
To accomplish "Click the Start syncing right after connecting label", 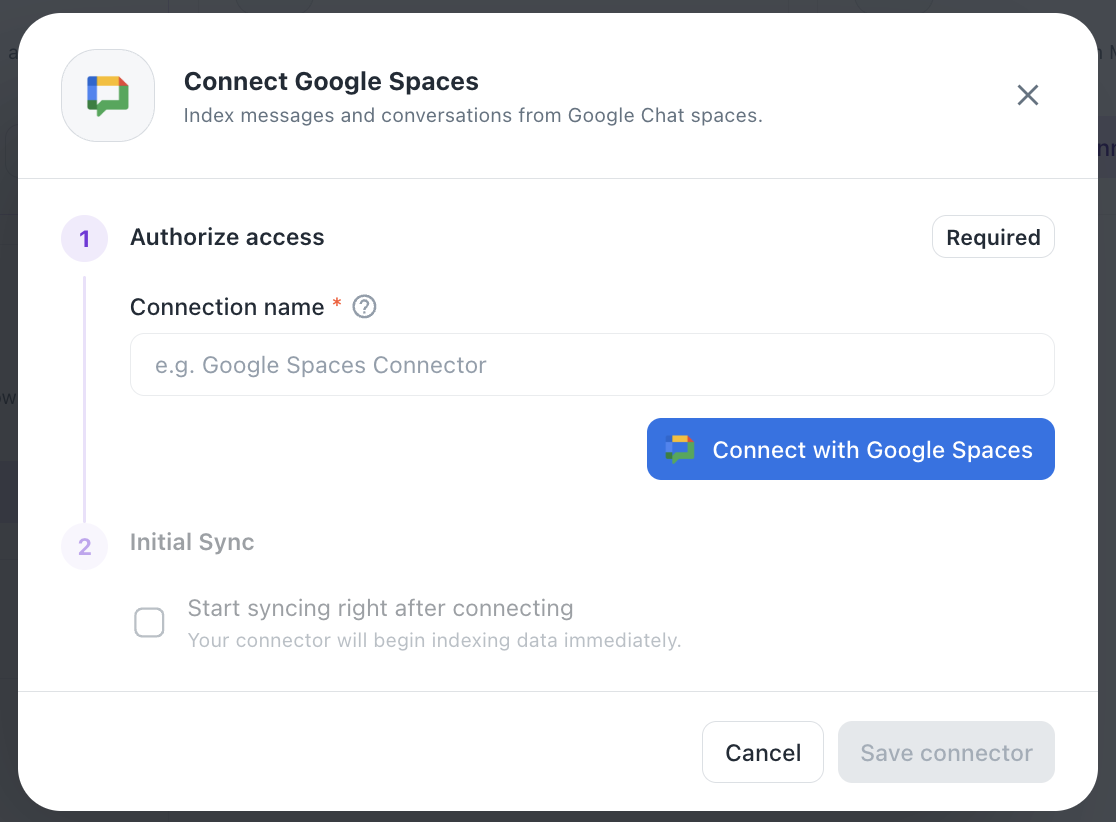I will tap(381, 608).
